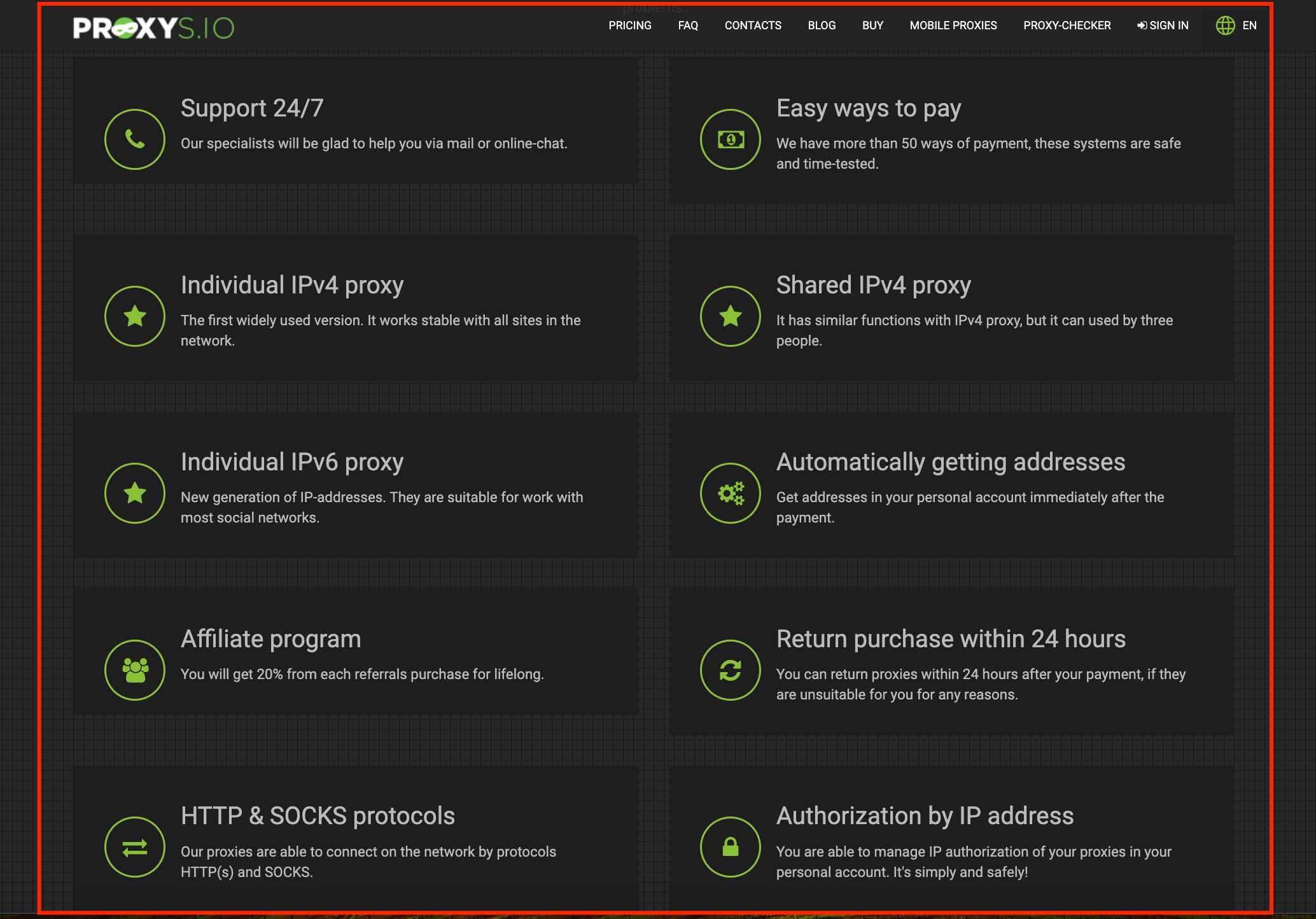This screenshot has height=919, width=1316.
Task: Click the affiliate program people icon
Action: [133, 670]
